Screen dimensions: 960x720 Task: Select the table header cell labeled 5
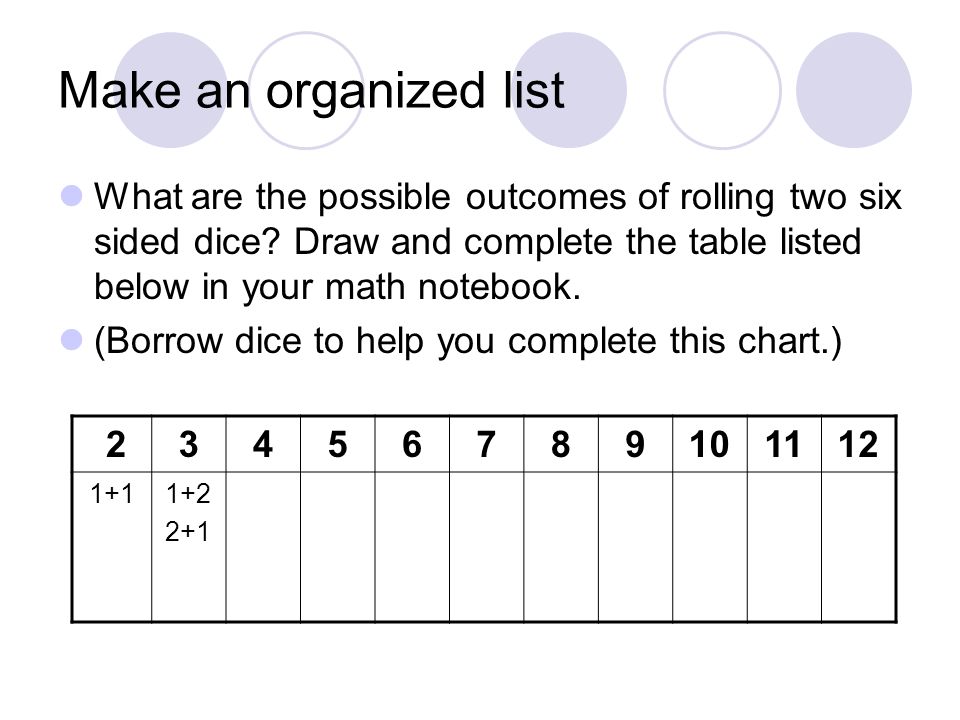[x=337, y=444]
